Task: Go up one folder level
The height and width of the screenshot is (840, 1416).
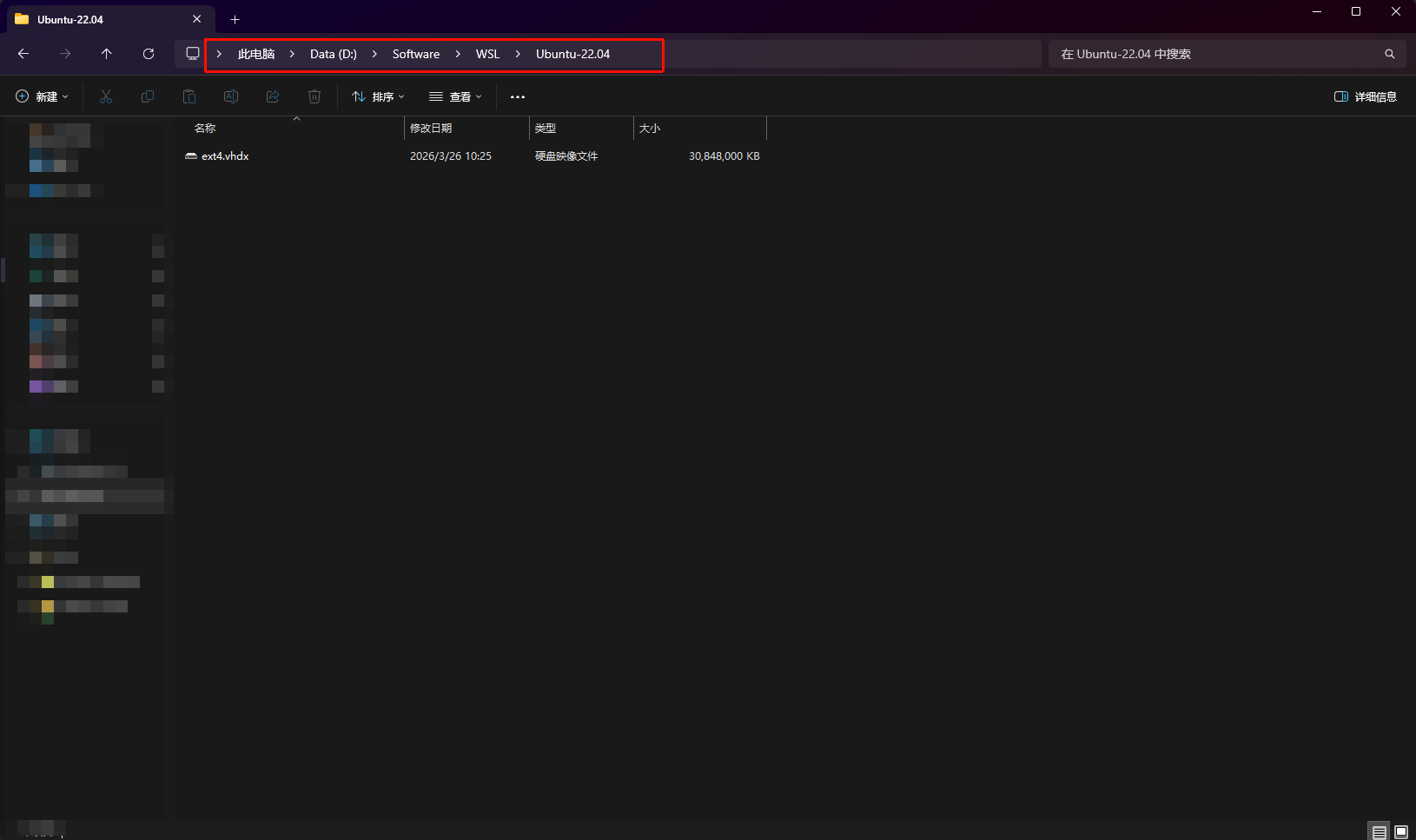Action: click(x=107, y=54)
